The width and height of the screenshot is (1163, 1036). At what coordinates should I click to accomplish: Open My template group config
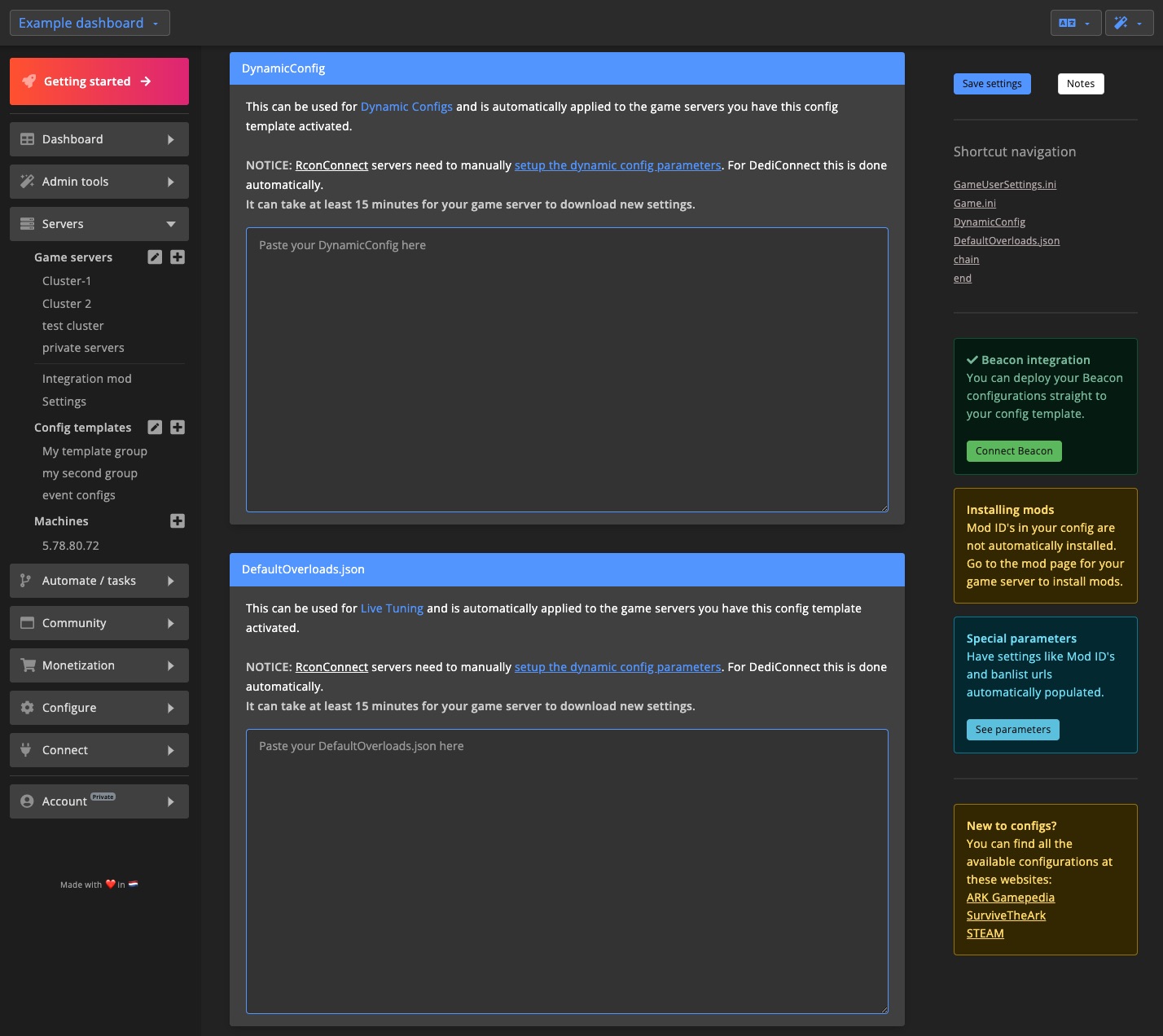(x=94, y=450)
